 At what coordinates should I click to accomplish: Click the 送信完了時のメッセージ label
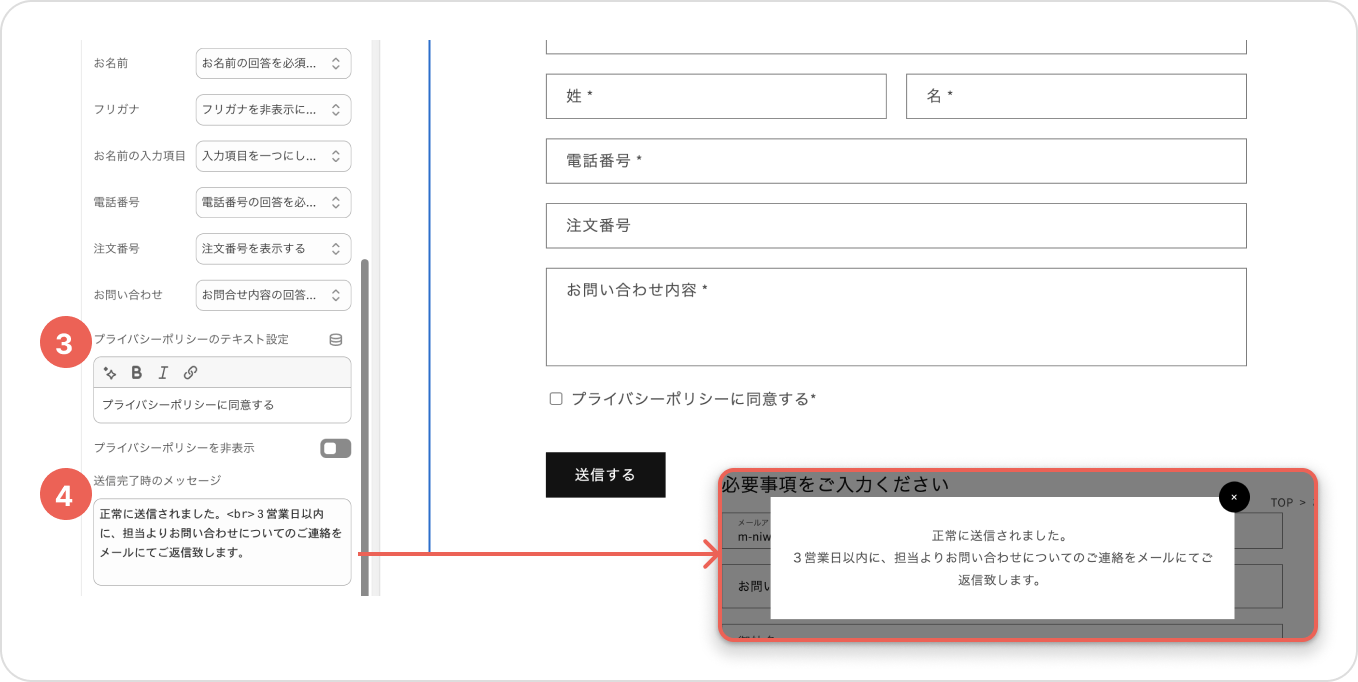(x=157, y=481)
